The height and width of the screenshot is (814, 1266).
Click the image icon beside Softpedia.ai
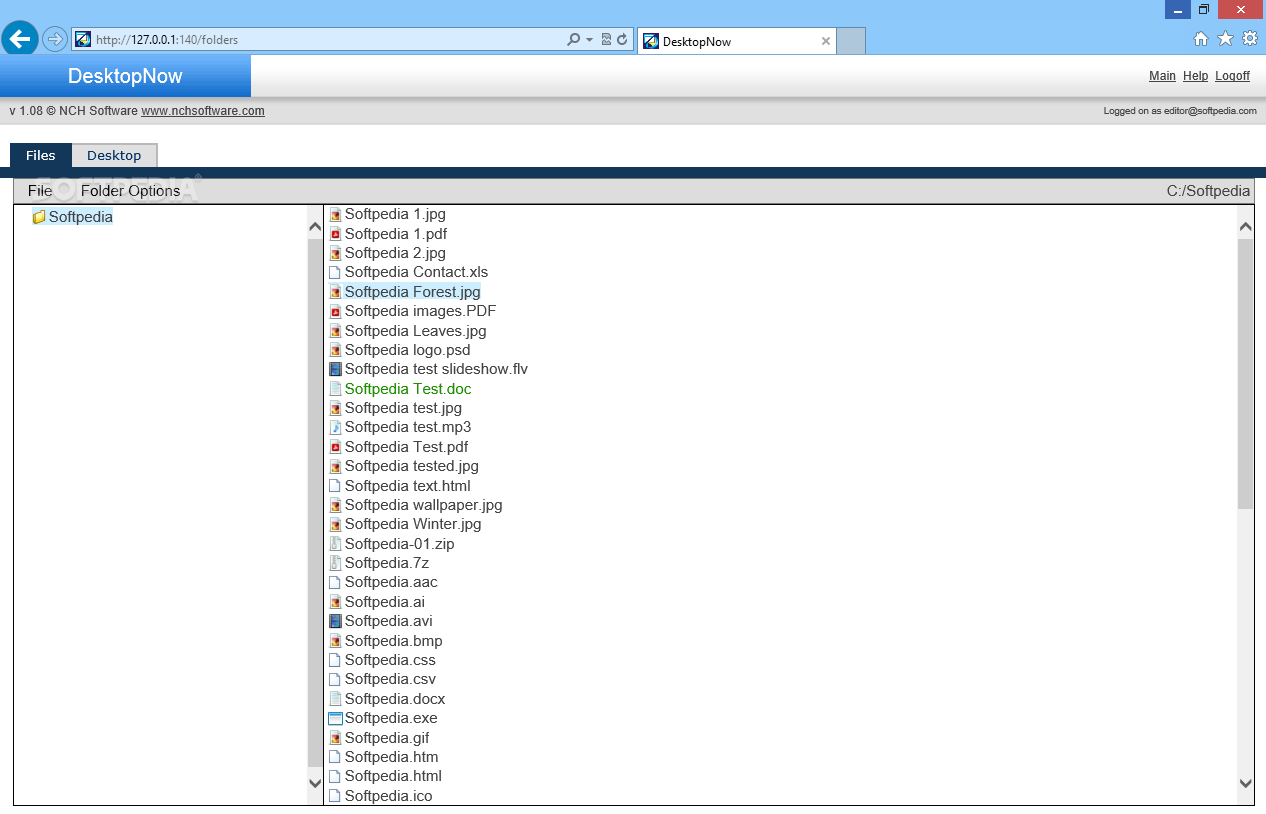point(335,602)
